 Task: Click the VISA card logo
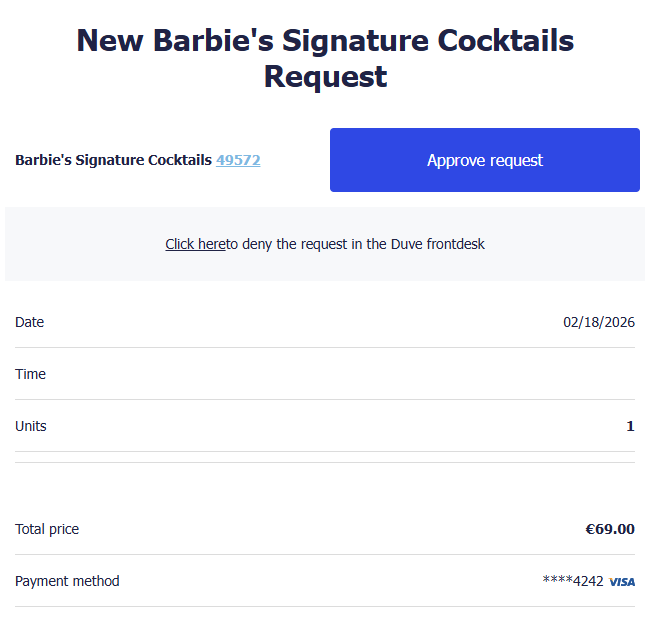click(x=622, y=582)
